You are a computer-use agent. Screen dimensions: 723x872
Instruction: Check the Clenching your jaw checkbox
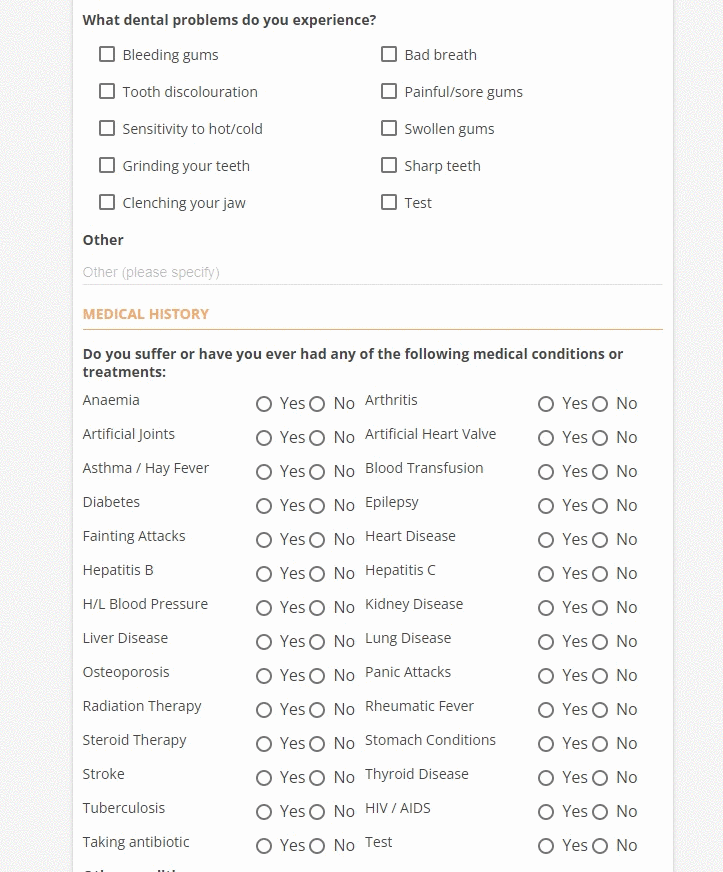[x=107, y=202]
